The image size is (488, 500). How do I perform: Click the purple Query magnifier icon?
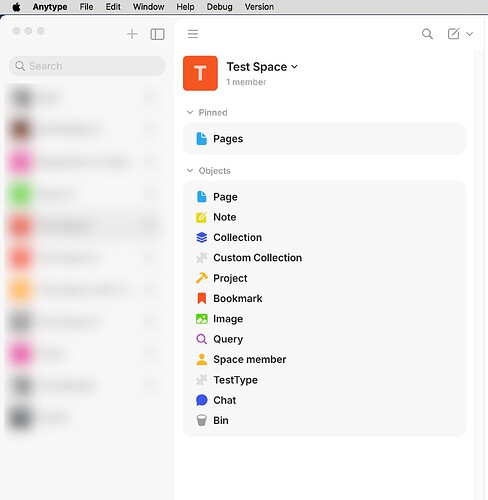pos(201,339)
